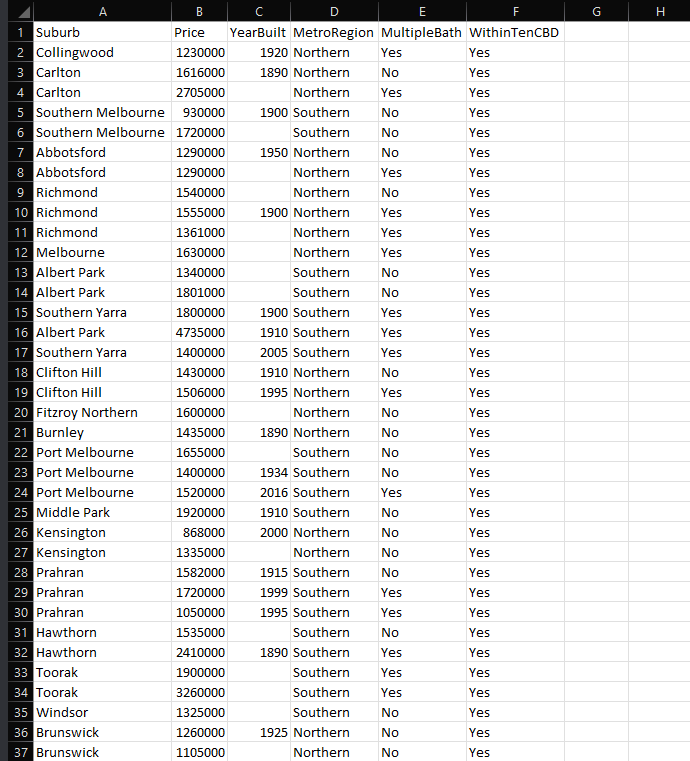The image size is (690, 761).
Task: Select price cell 1555000
Action: tap(199, 212)
